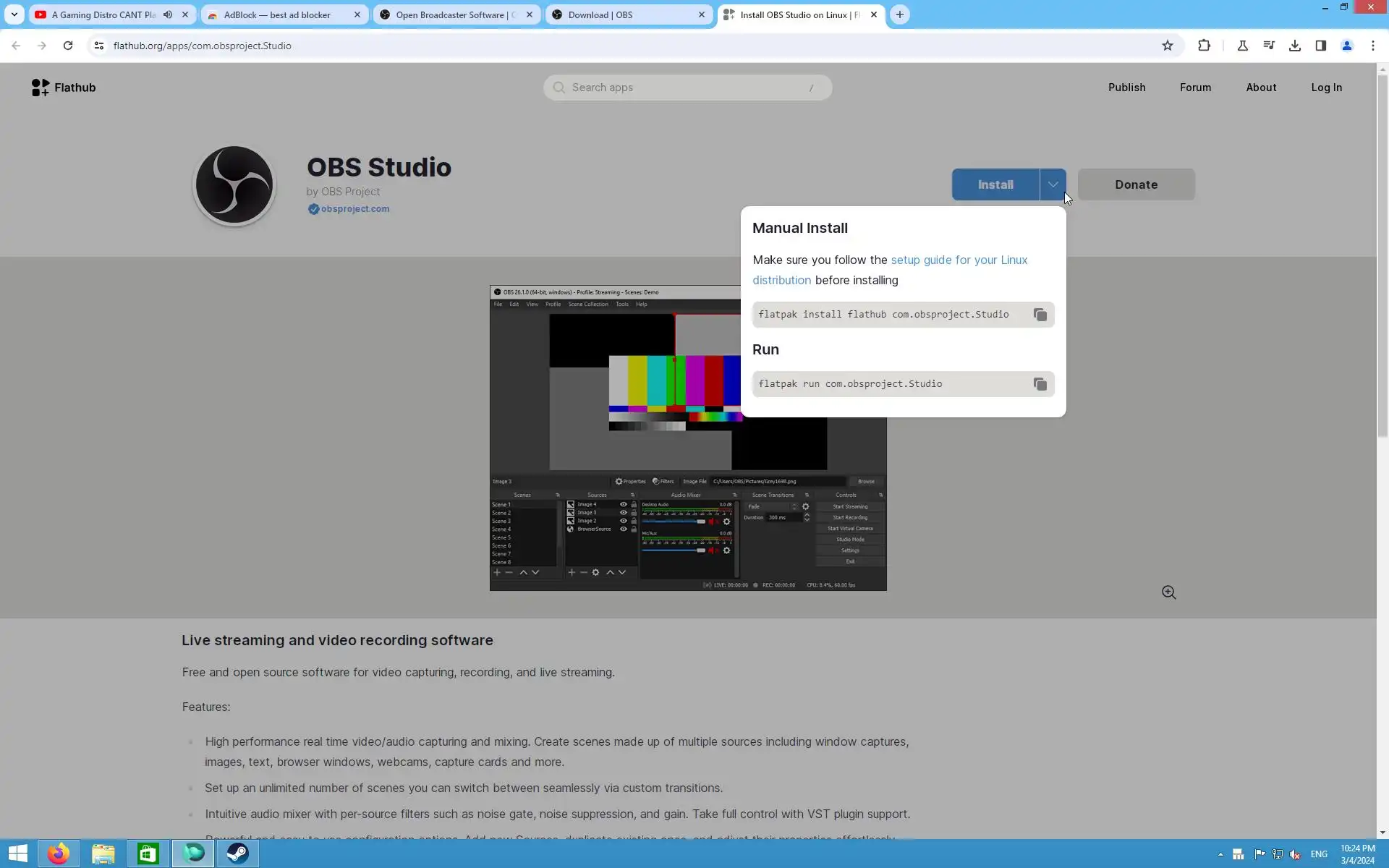Open the browser extensions puzzle icon

click(x=1204, y=46)
